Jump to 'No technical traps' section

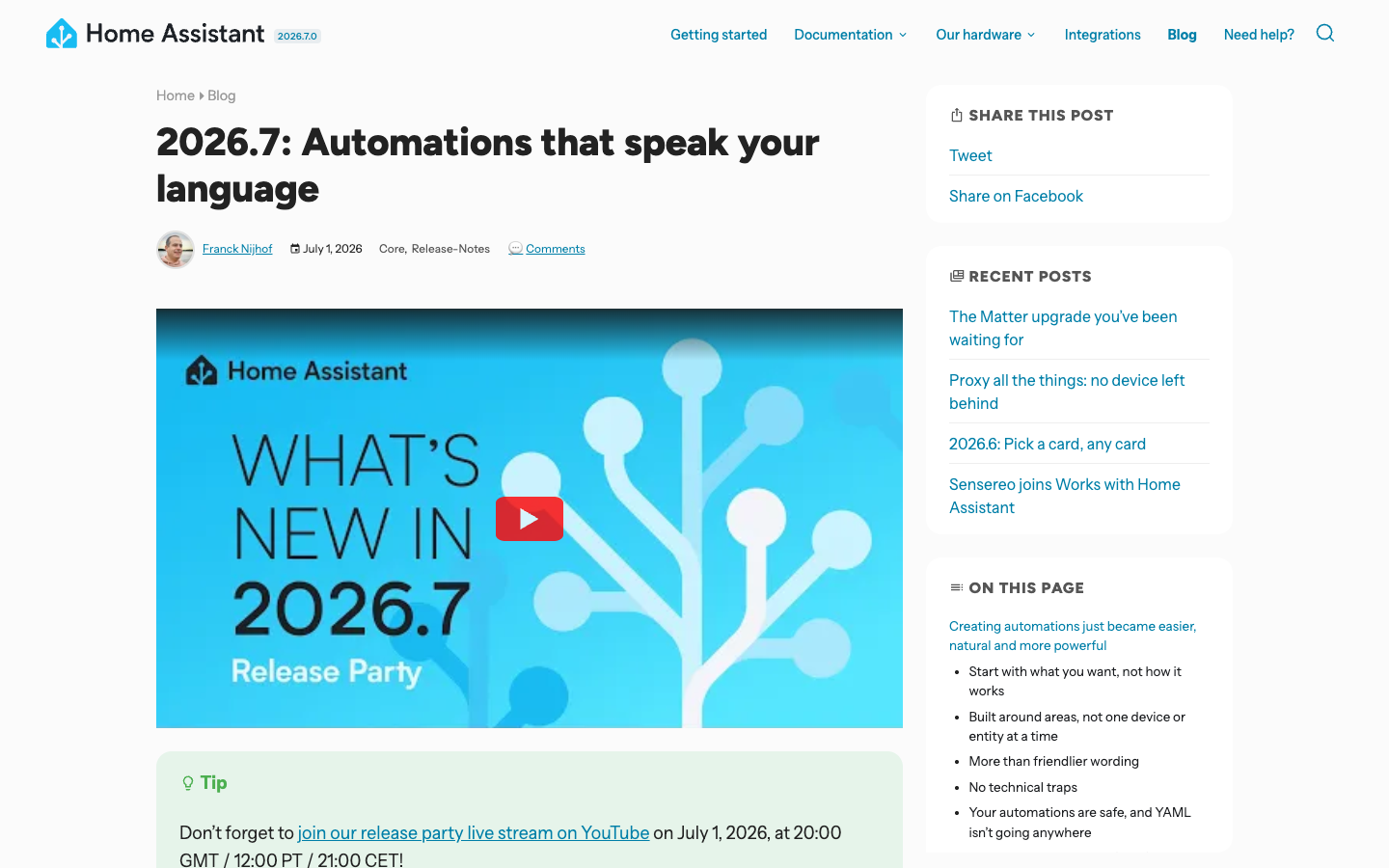pos(1022,787)
